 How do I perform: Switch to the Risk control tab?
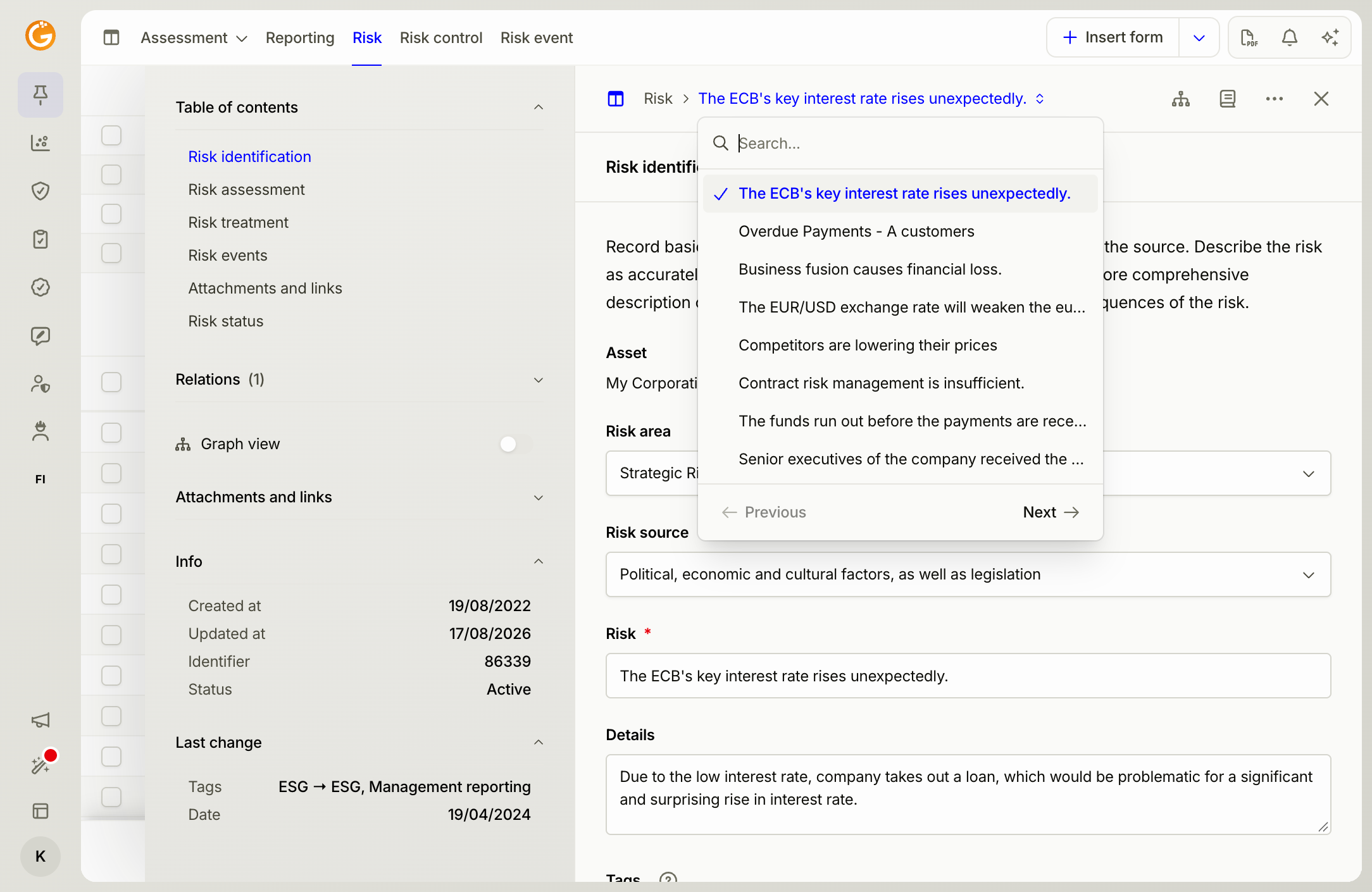pyautogui.click(x=441, y=38)
